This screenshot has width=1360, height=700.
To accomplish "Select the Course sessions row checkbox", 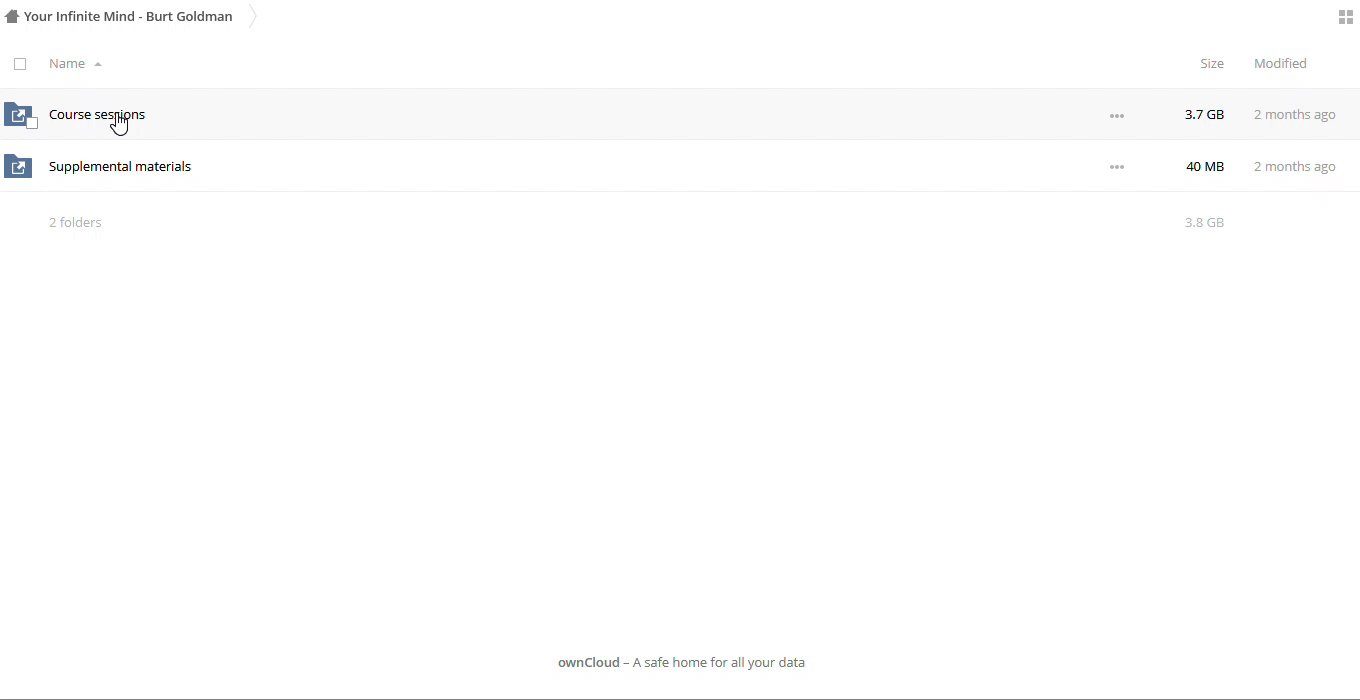I will (x=32, y=123).
